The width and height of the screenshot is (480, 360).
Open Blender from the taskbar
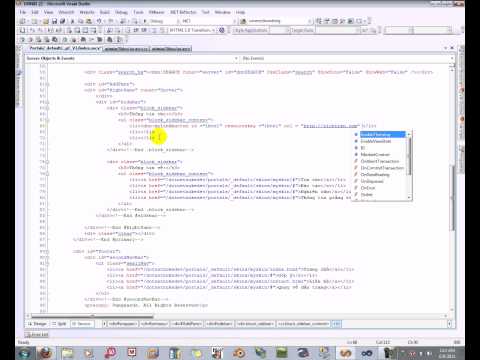[239, 353]
